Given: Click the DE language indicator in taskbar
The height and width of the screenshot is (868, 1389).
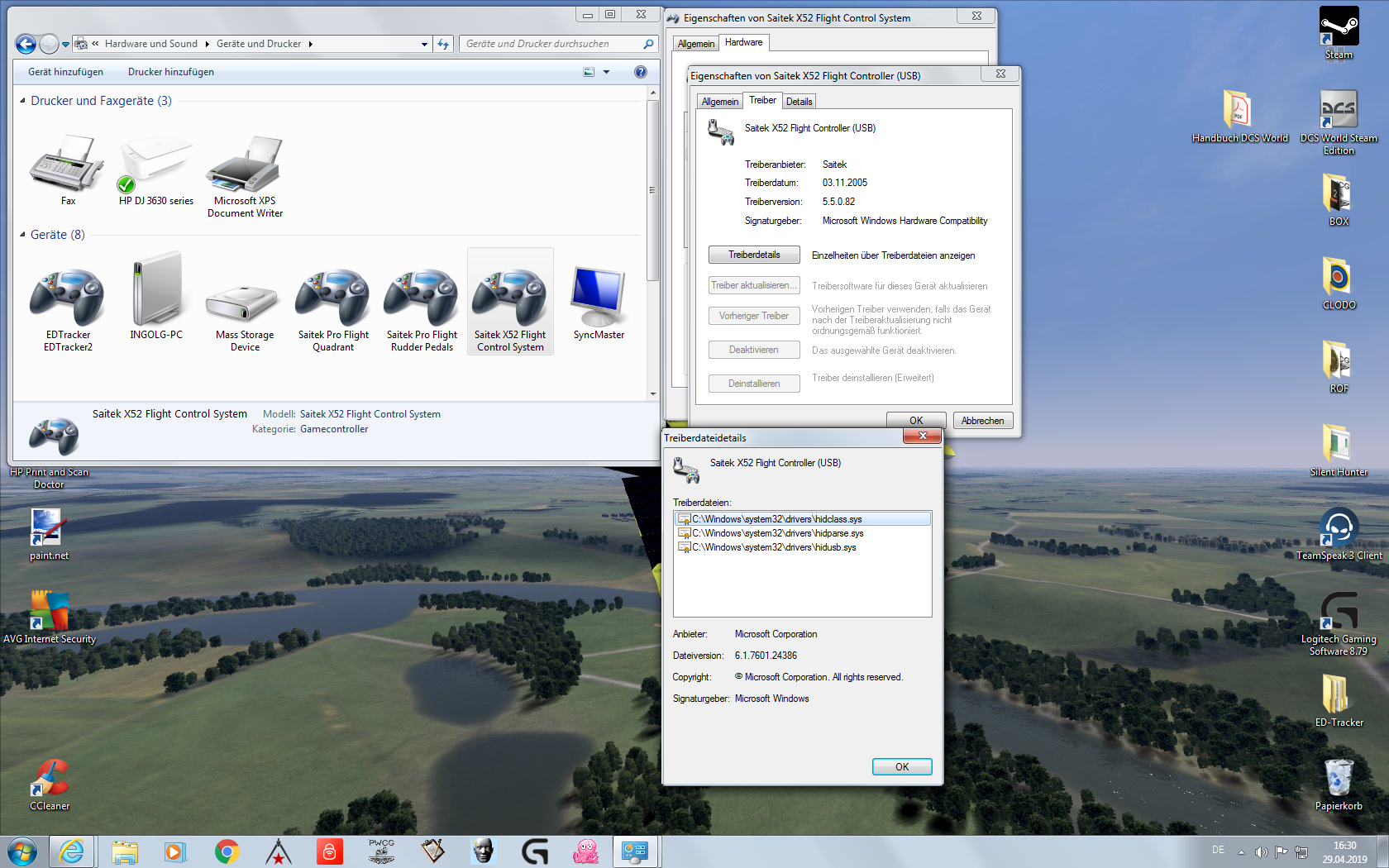Looking at the screenshot, I should click(x=1218, y=850).
